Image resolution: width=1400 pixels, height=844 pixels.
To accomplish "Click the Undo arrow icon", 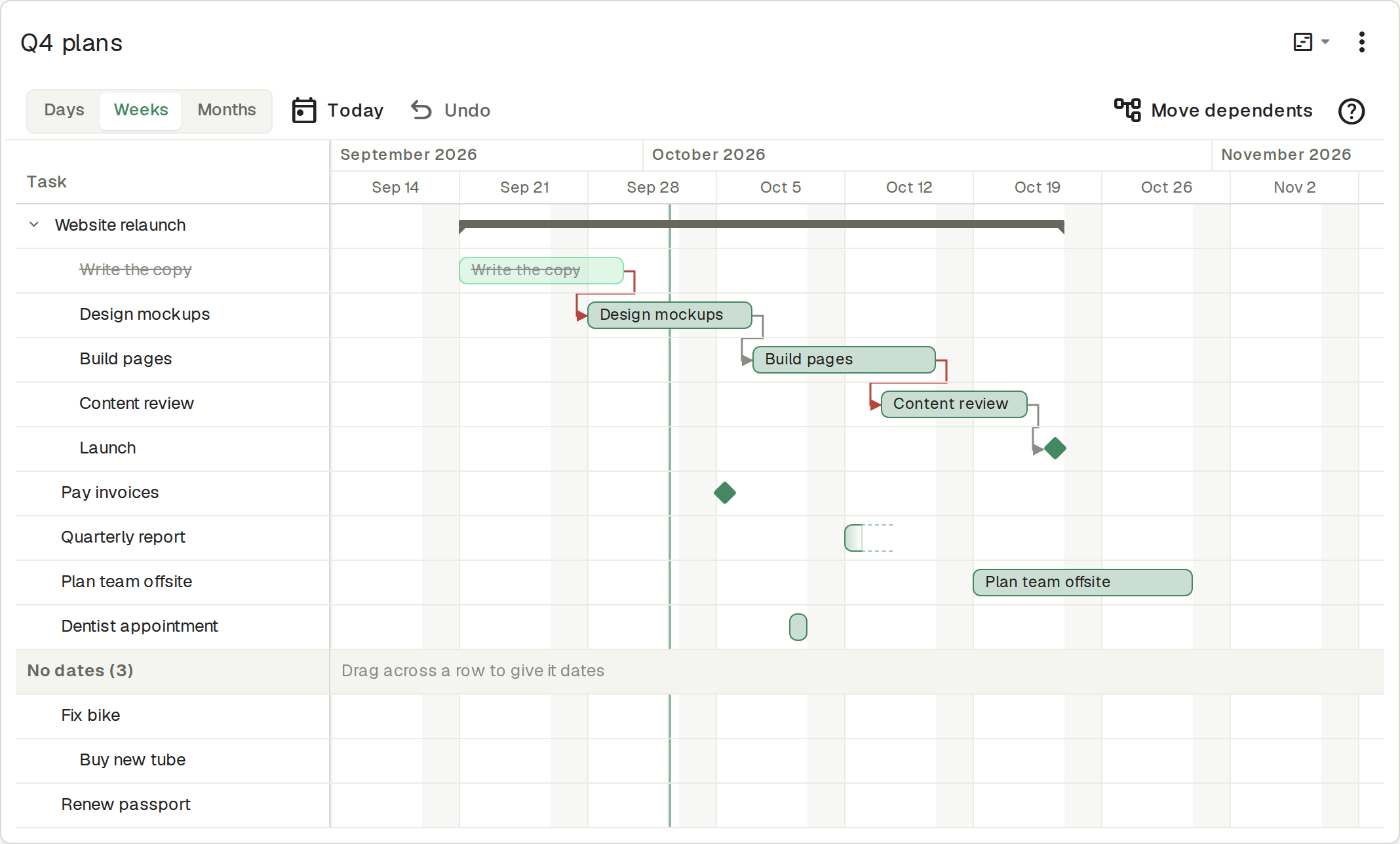I will (x=421, y=110).
